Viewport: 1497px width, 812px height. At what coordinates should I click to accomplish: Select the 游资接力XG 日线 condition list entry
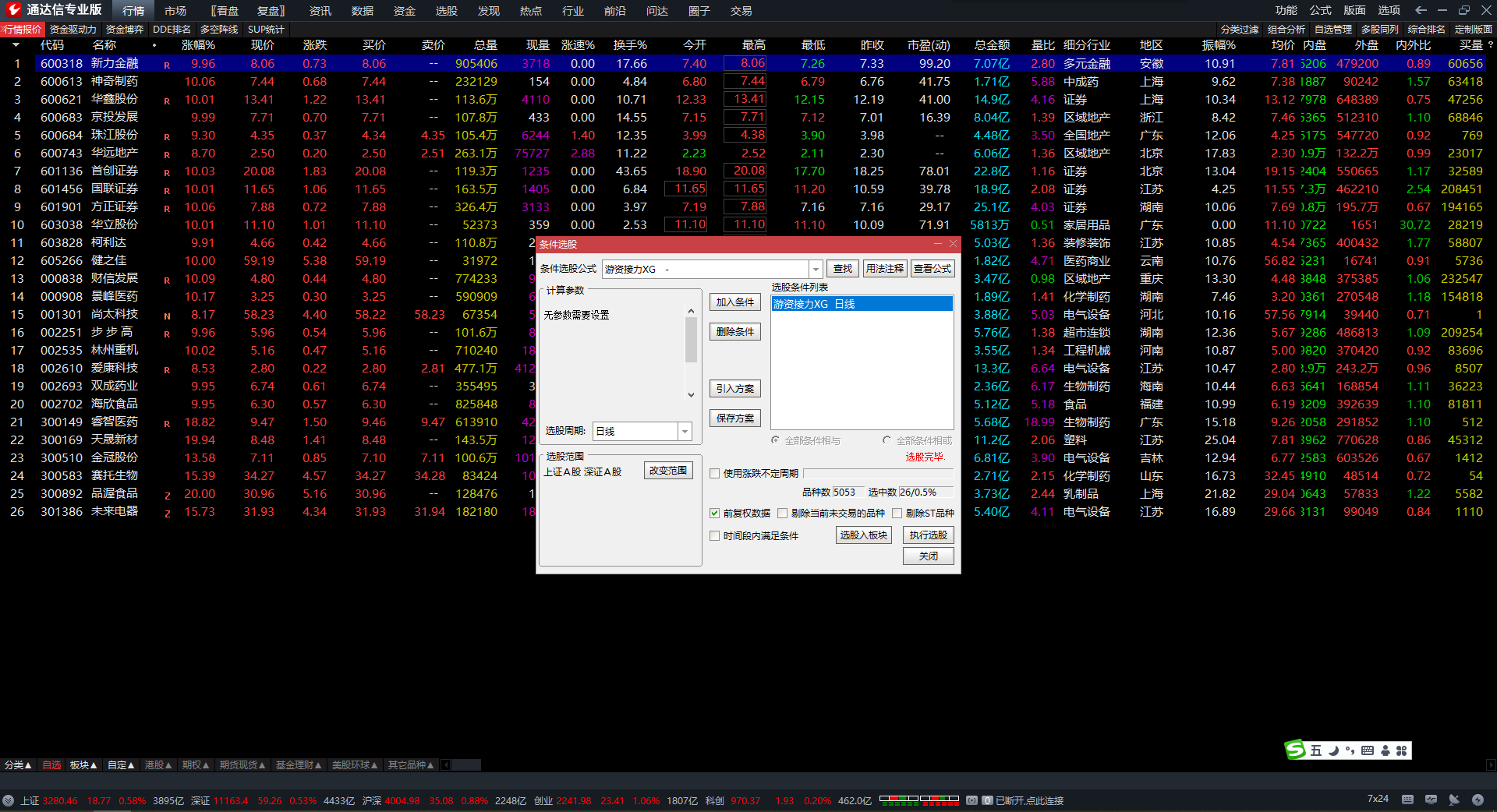point(862,304)
